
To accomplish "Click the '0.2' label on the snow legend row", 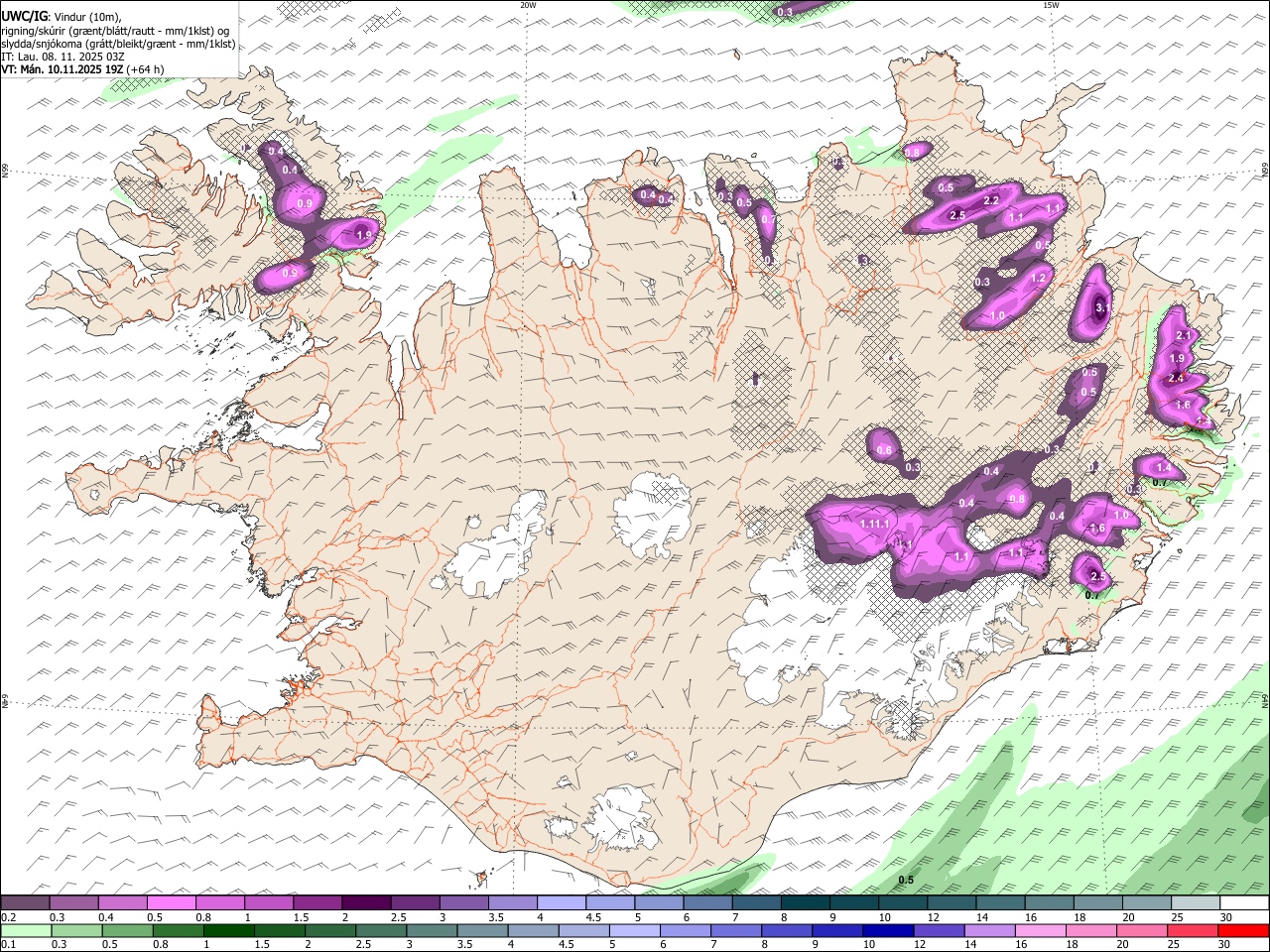I will [x=8, y=917].
